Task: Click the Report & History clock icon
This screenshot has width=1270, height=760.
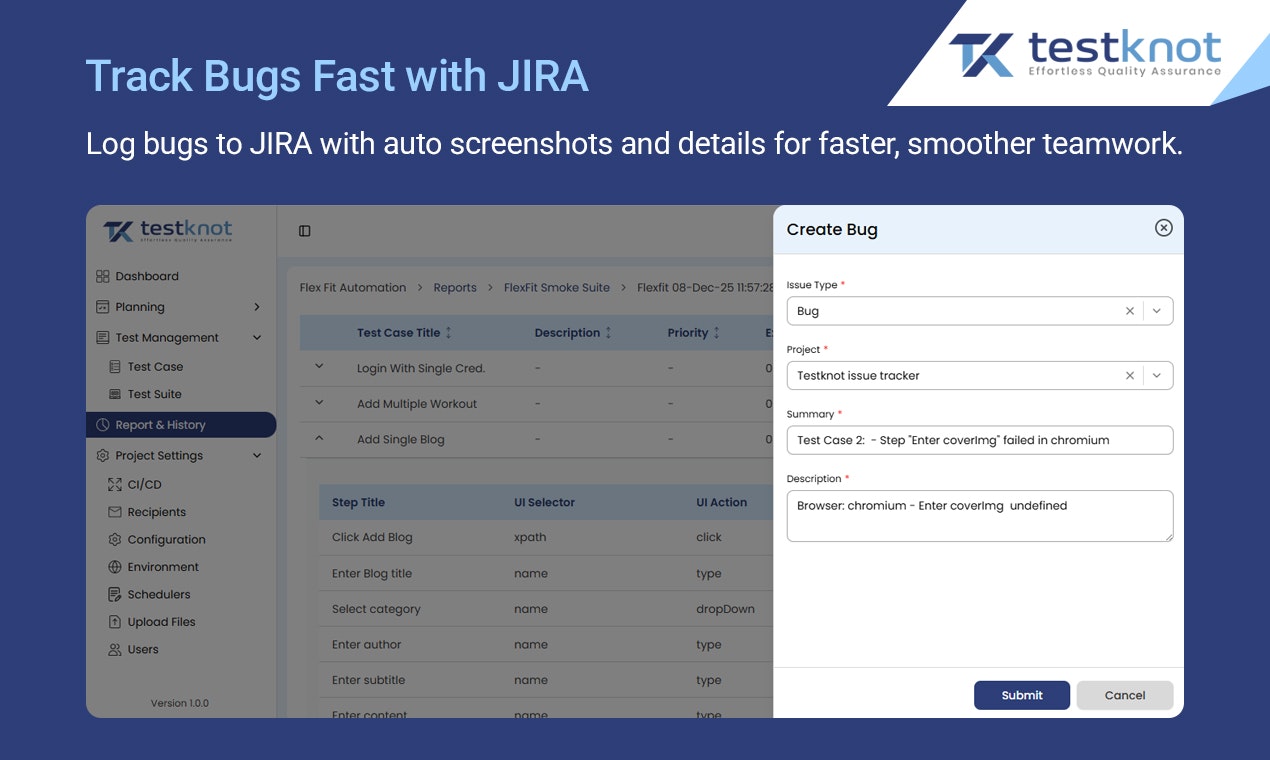Action: (103, 425)
